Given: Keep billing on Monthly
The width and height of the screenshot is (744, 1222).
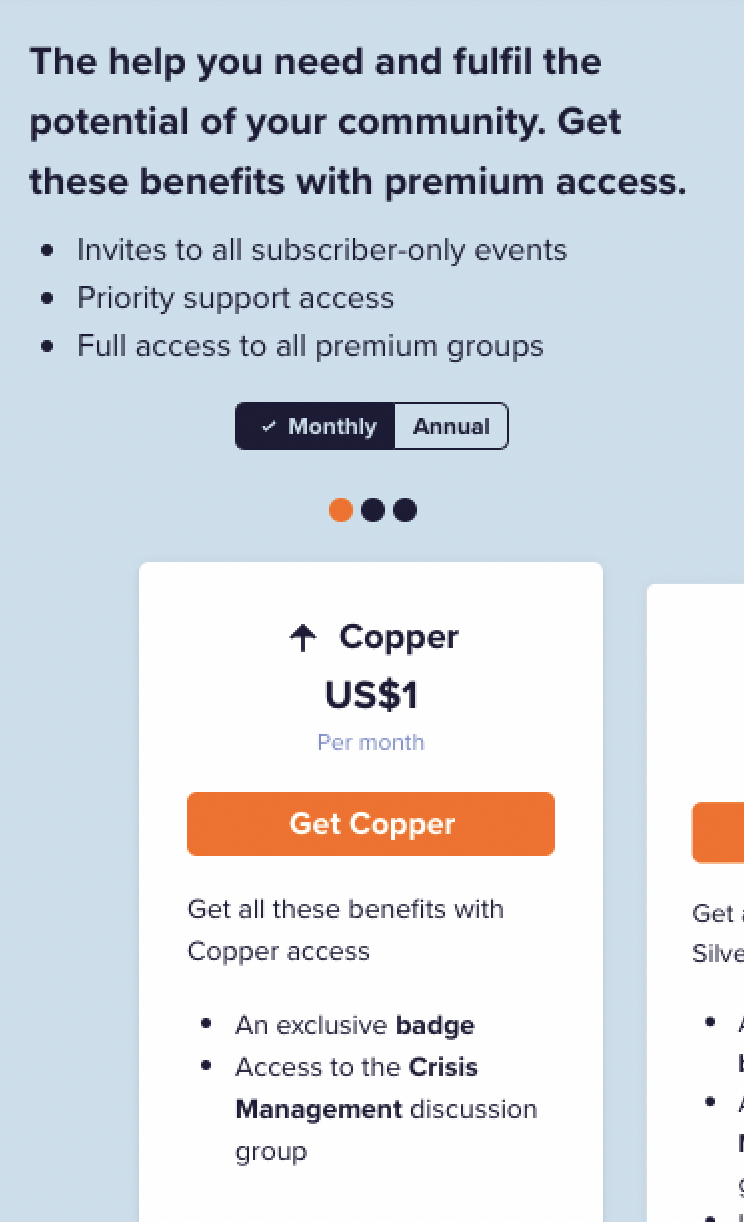Looking at the screenshot, I should [x=315, y=426].
